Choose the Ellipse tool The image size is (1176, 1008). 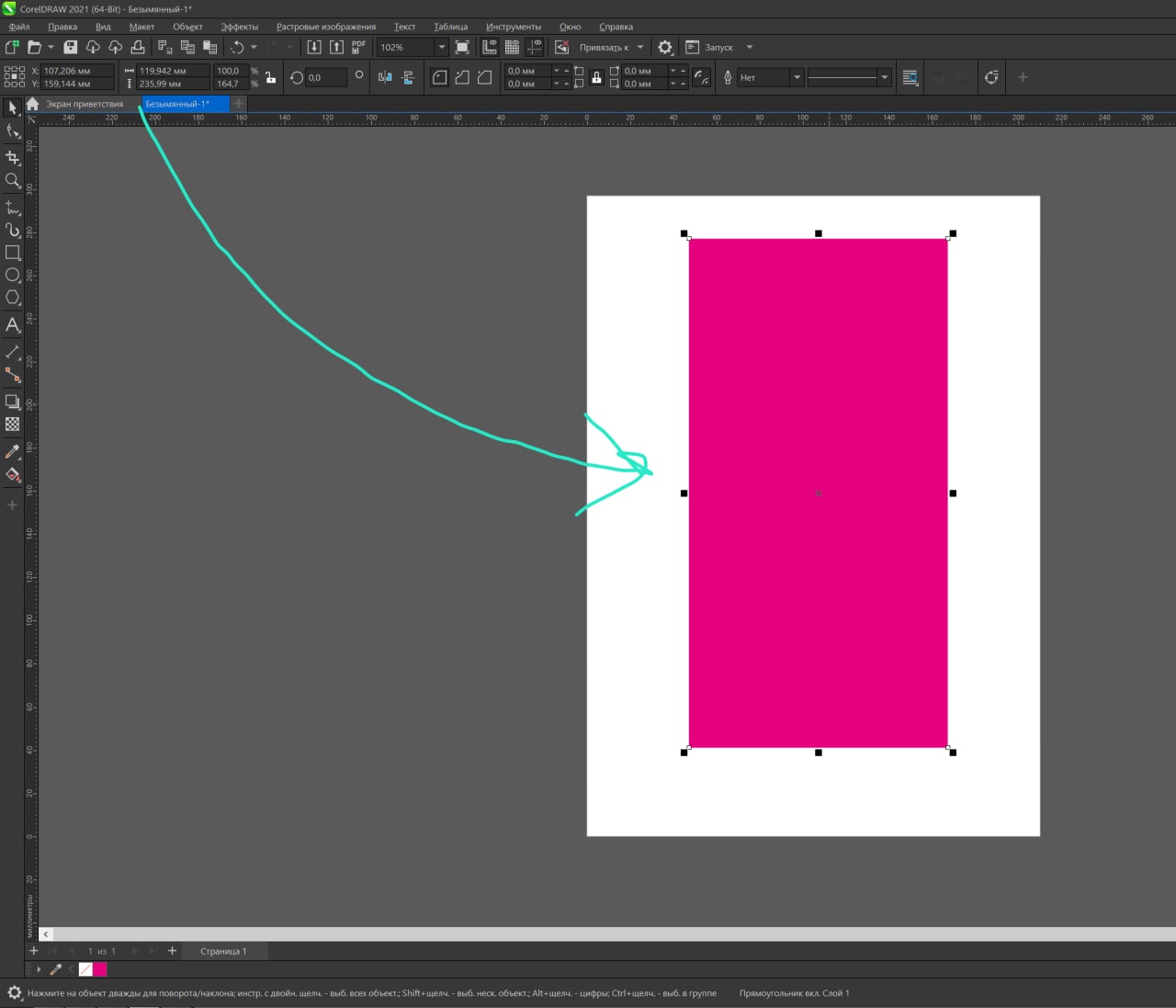coord(13,275)
